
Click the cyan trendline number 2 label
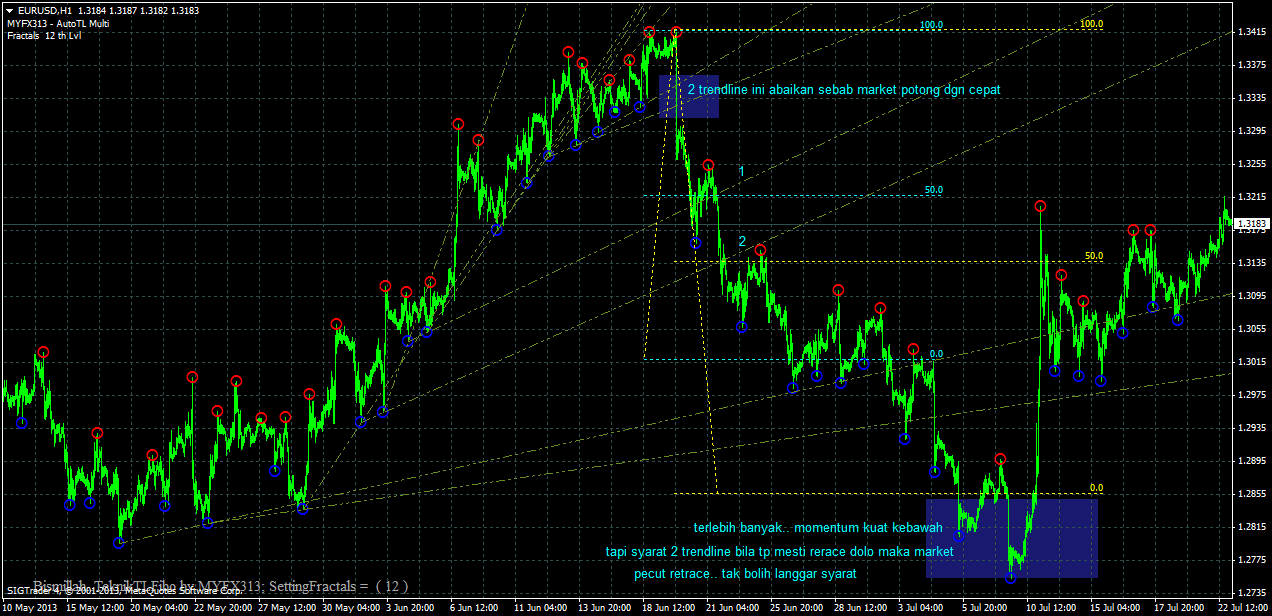coord(741,241)
